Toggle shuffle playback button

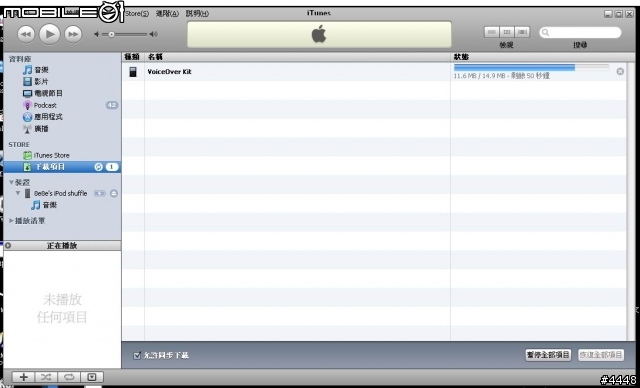tap(46, 377)
